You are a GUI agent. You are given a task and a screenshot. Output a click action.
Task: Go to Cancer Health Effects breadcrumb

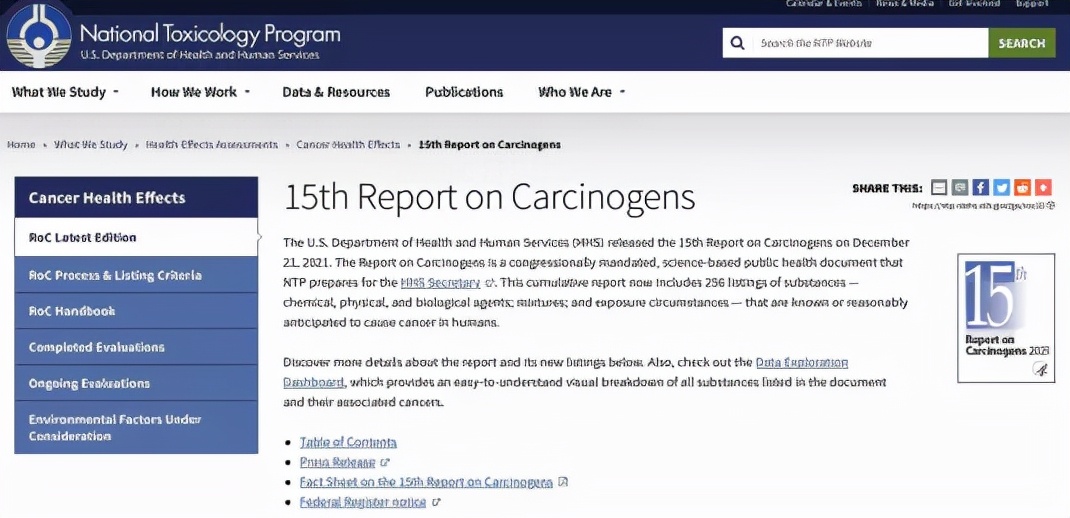tap(348, 145)
